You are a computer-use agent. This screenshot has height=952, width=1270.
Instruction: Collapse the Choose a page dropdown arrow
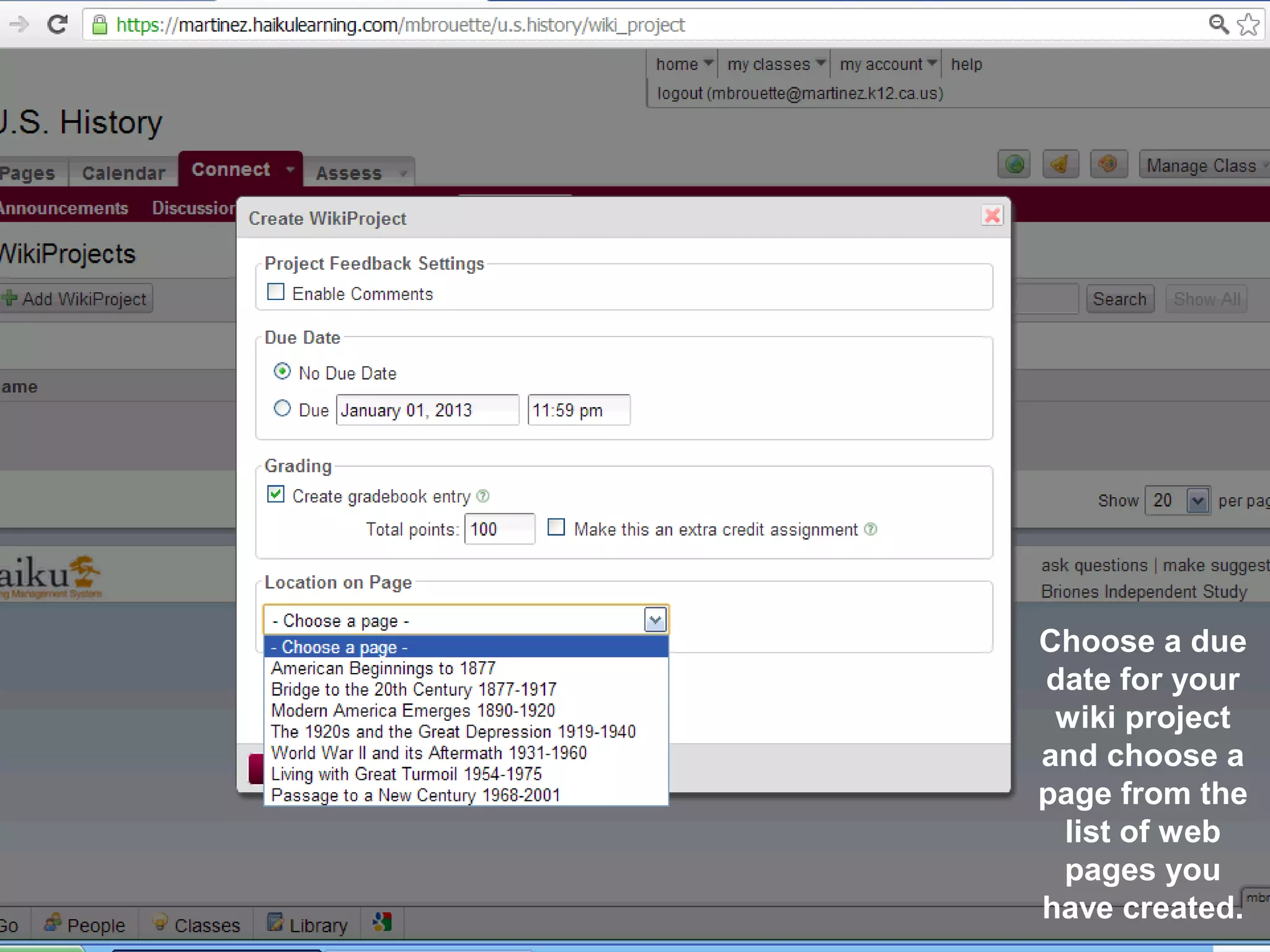coord(655,620)
